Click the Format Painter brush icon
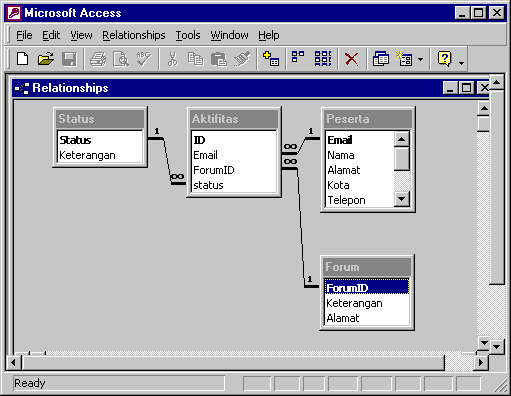This screenshot has width=511, height=396. (242, 59)
